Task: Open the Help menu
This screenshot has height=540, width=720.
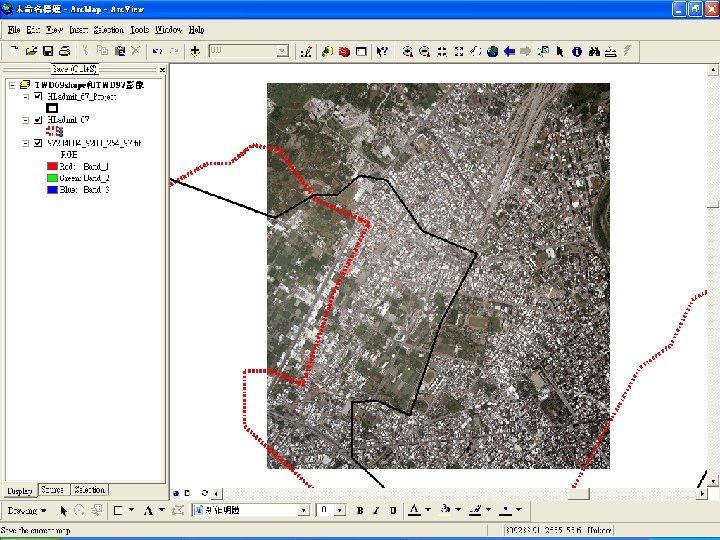Action: click(196, 30)
